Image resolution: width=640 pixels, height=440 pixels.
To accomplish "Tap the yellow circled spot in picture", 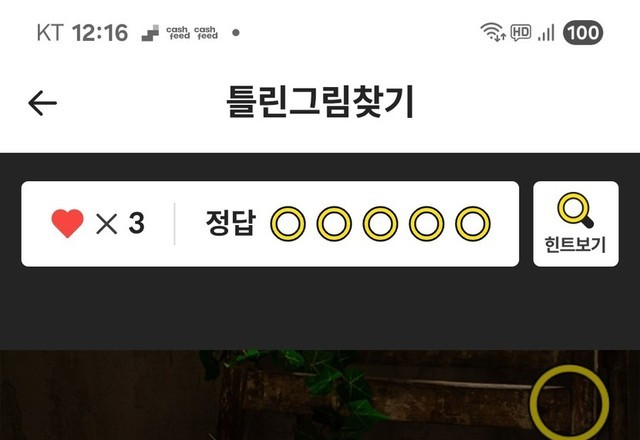I will point(569,402).
